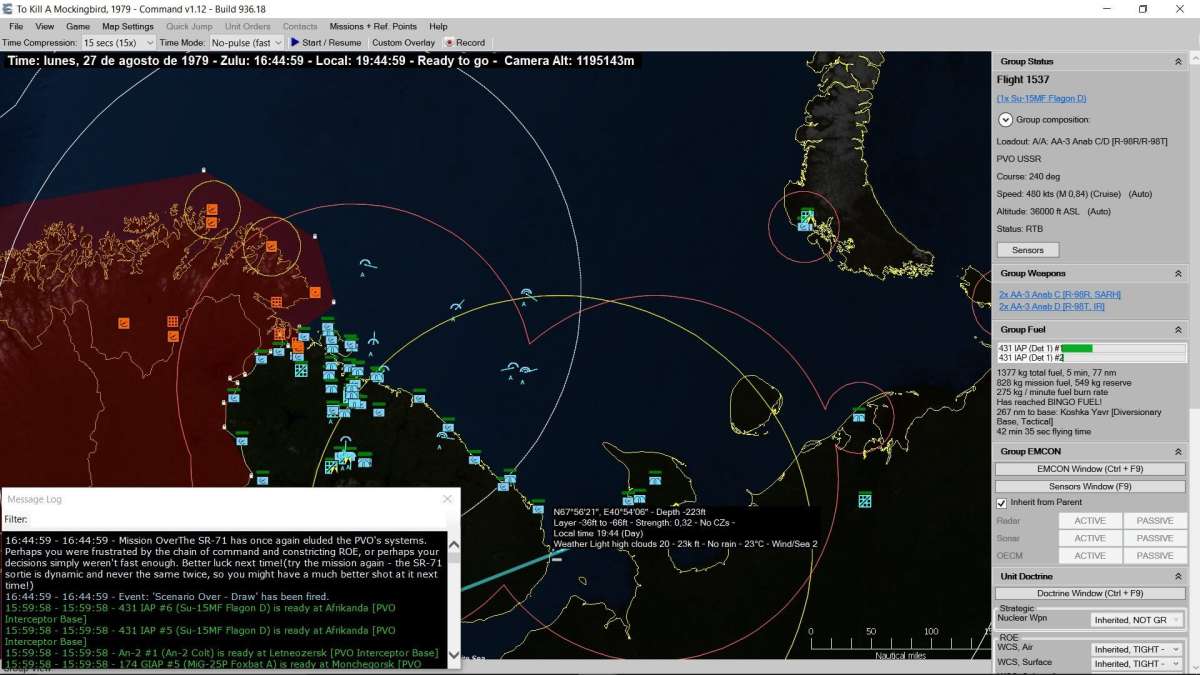Image resolution: width=1200 pixels, height=675 pixels.
Task: Open the EMCON Window (Ctrl + F9)
Action: pos(1090,469)
